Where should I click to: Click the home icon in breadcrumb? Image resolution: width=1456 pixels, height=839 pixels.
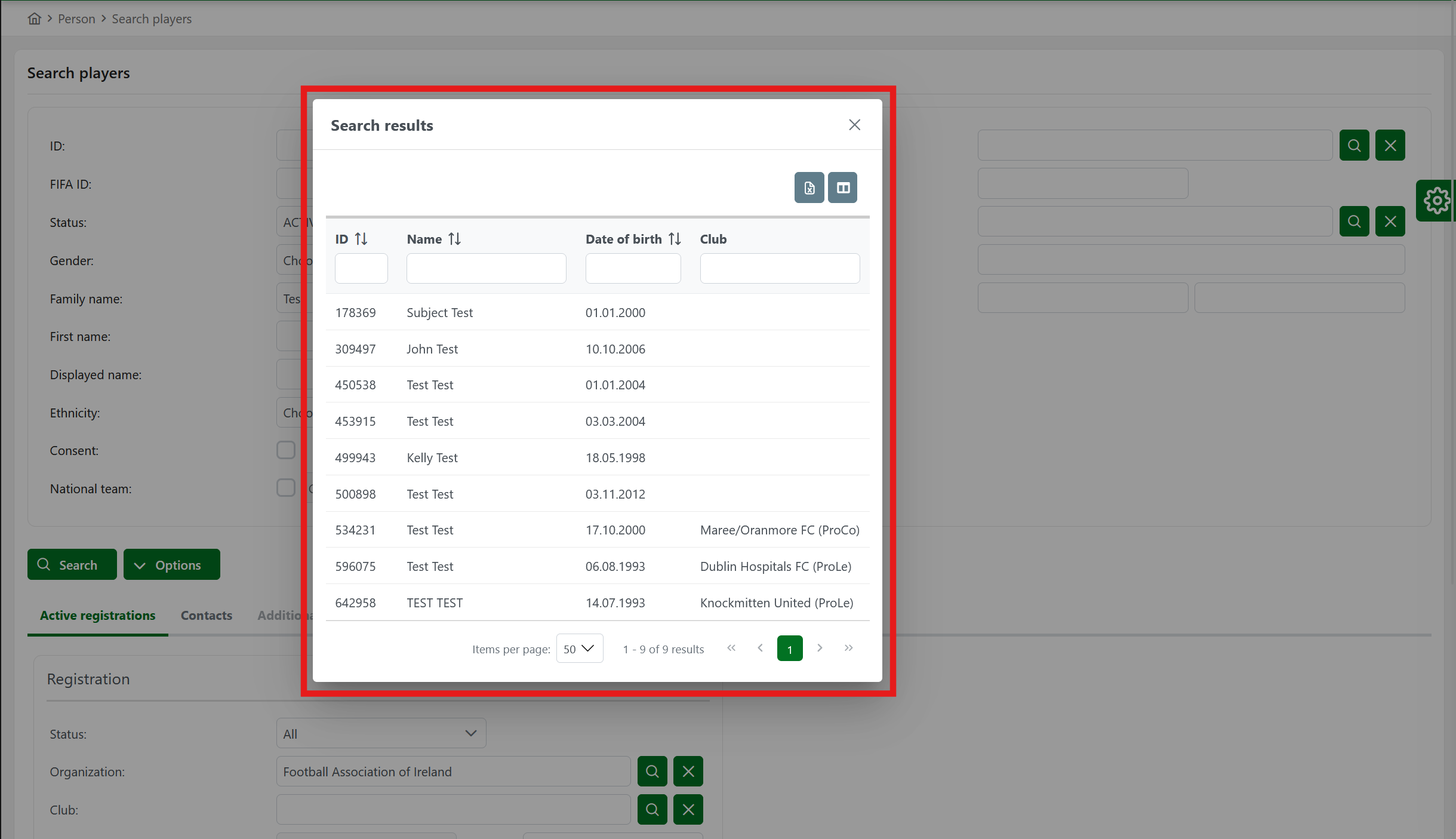(x=34, y=19)
